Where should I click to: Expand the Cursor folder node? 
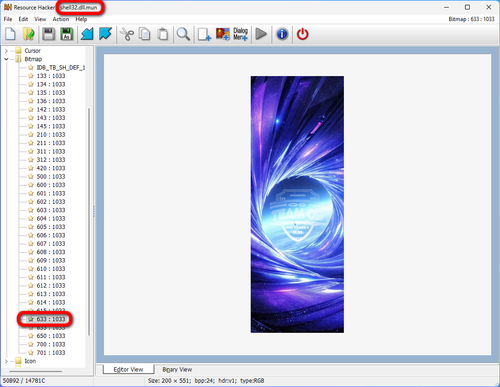6,51
